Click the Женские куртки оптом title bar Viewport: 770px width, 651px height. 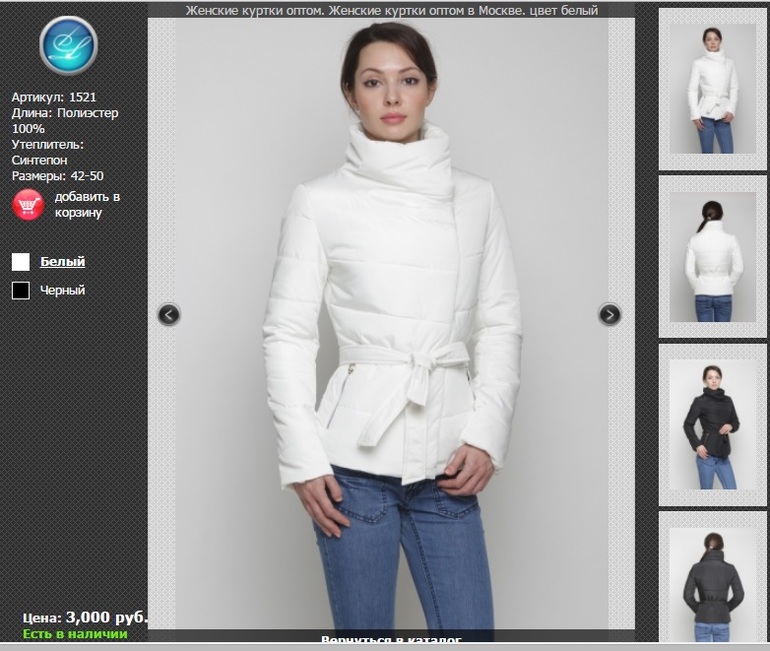pyautogui.click(x=391, y=11)
